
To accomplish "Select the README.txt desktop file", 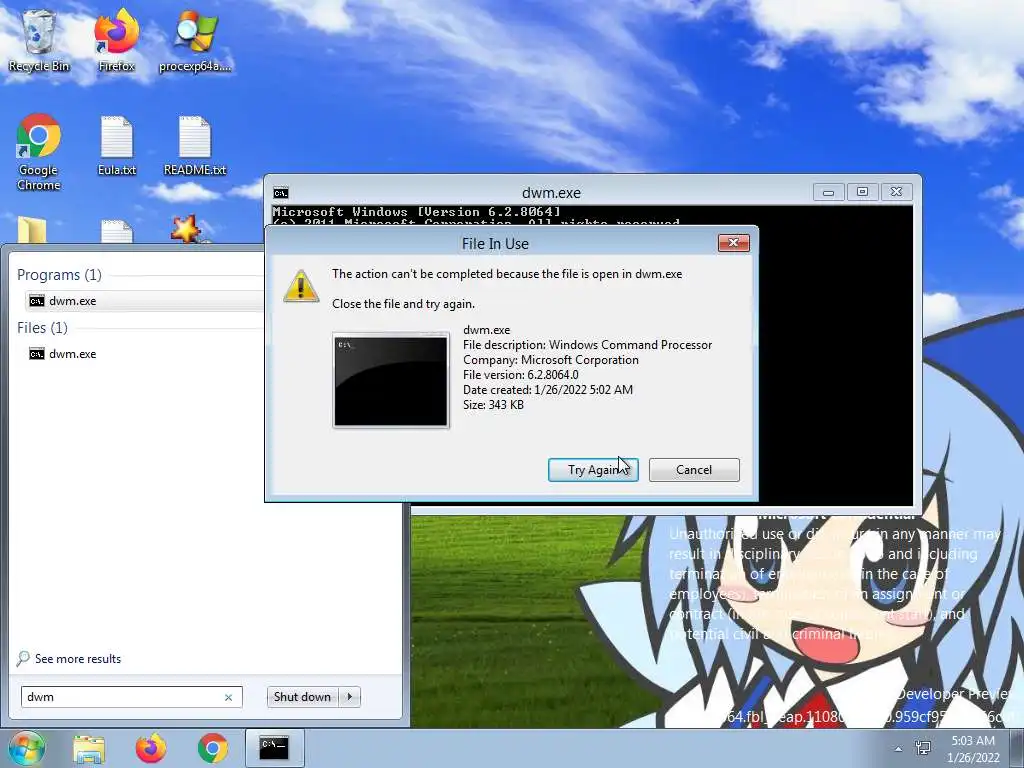I will coord(195,145).
